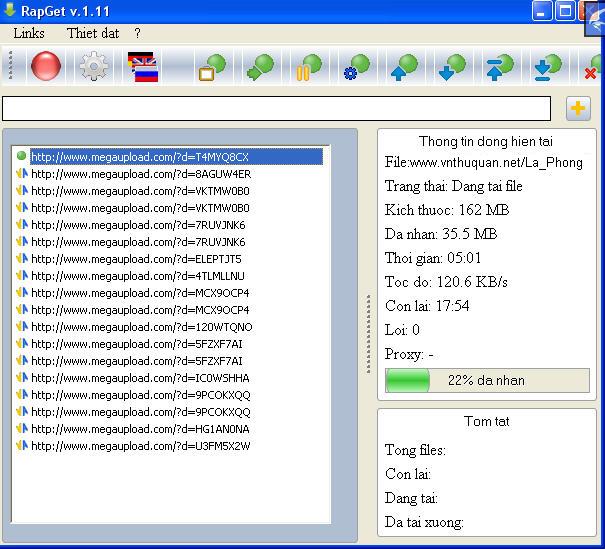Screen dimensions: 605x549
Task: Click the Trang thai: Dang tai file line
Action: pos(453,186)
